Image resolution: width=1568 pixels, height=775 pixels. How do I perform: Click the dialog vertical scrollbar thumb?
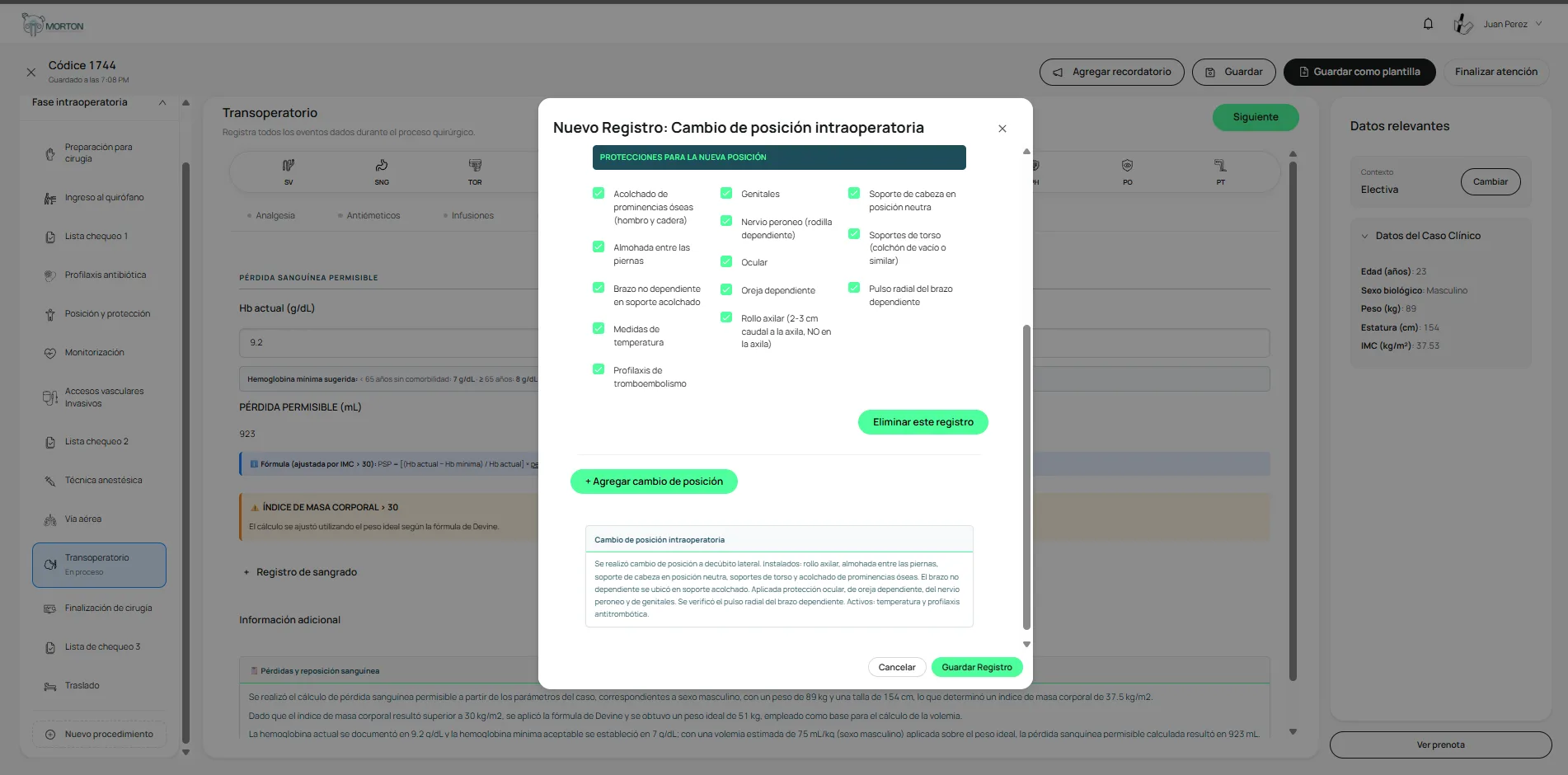1026,477
